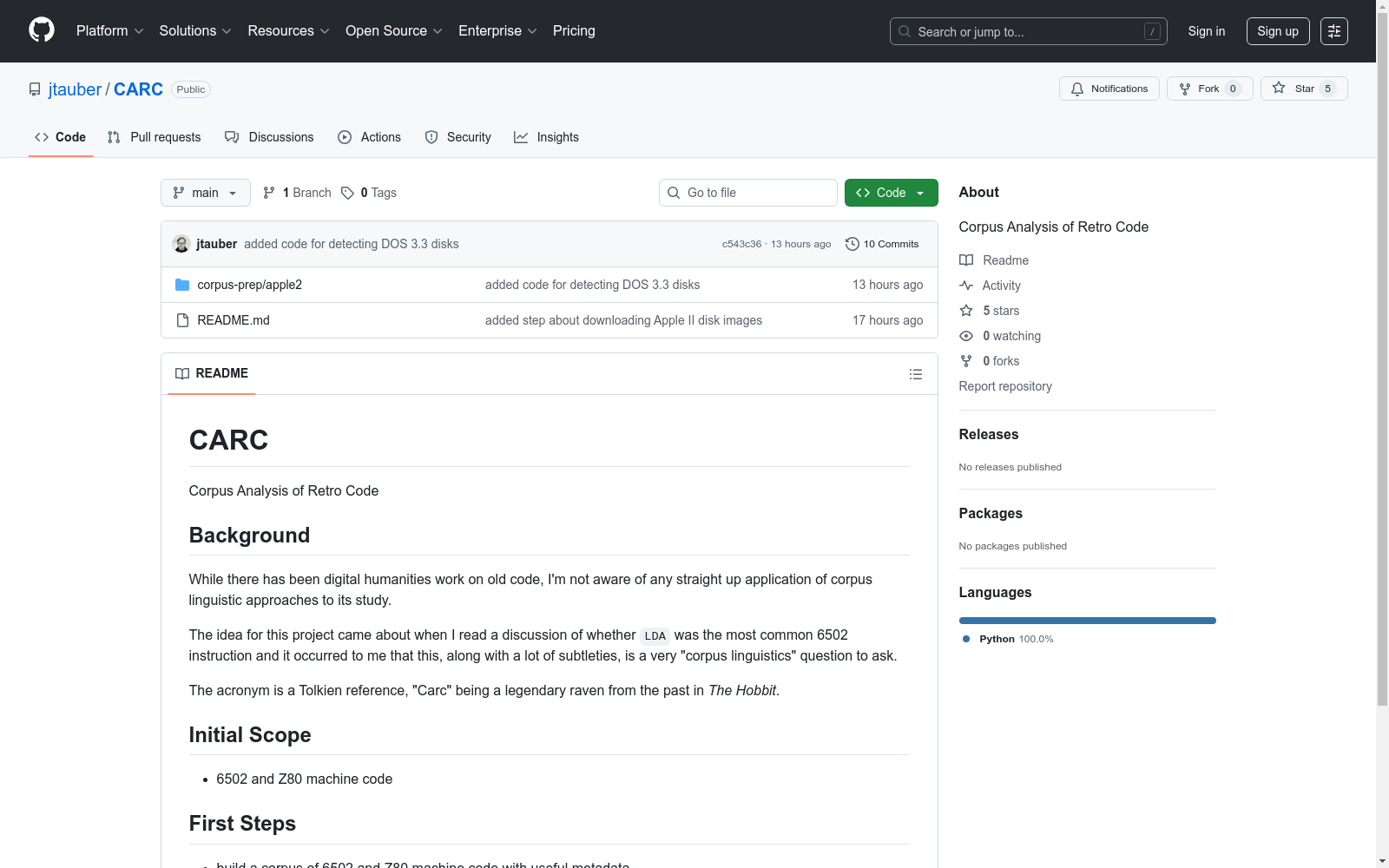
Task: Switch to the Actions tab
Action: [x=370, y=137]
